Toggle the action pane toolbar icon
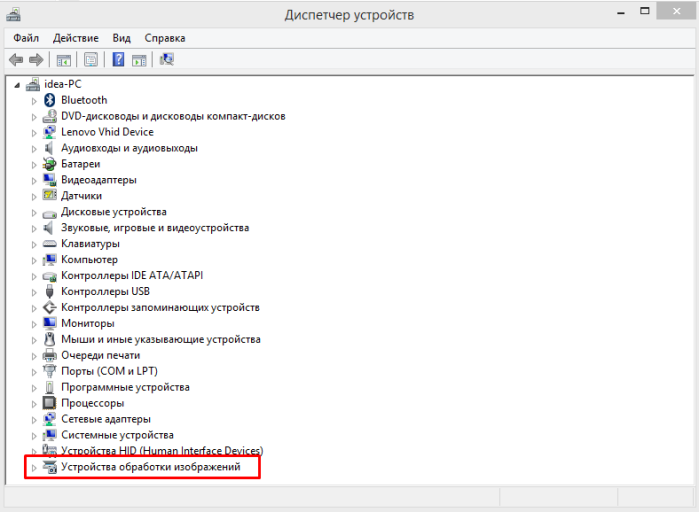The width and height of the screenshot is (699, 512). pyautogui.click(x=139, y=60)
